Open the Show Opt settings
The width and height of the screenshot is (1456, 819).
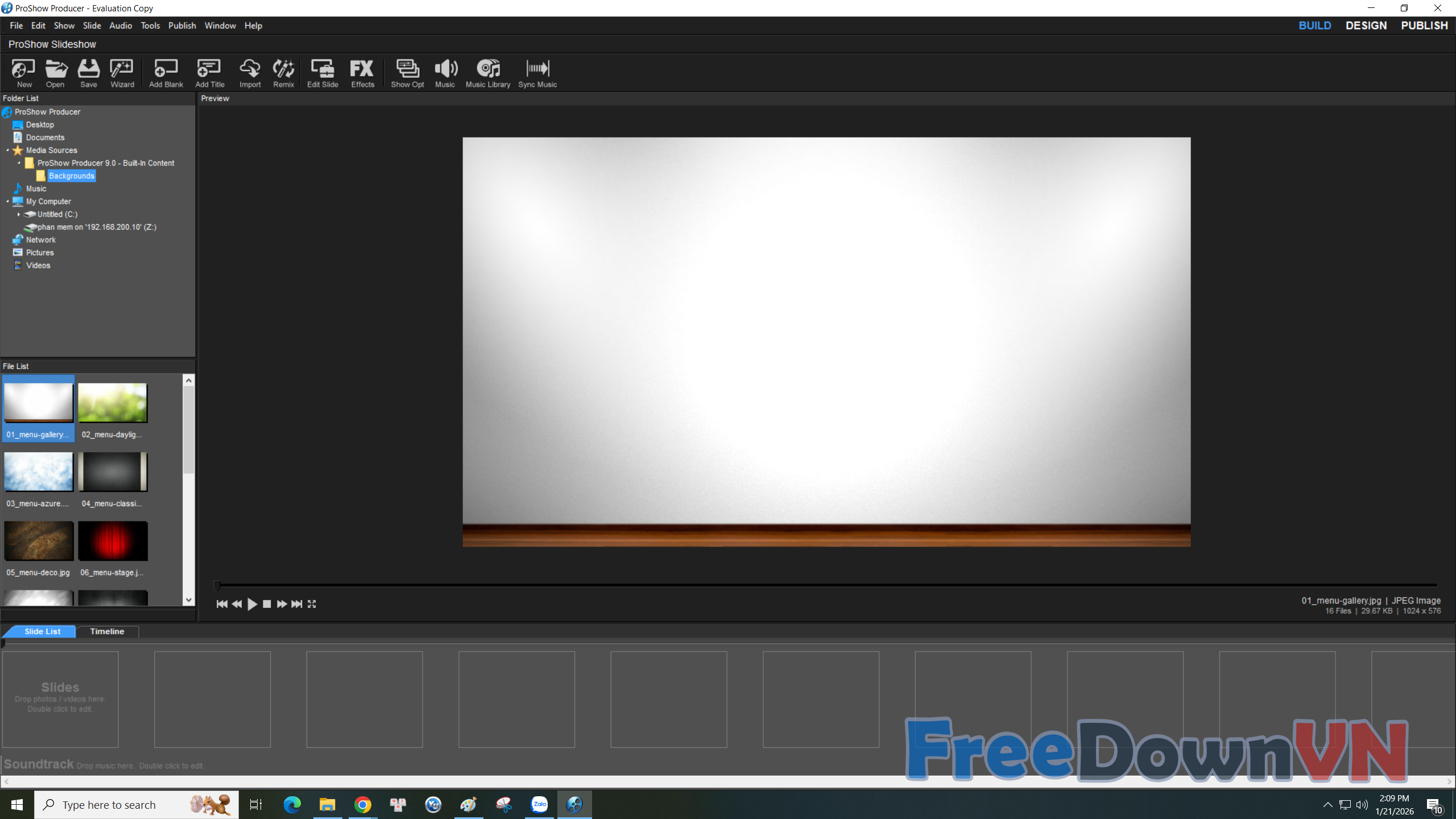tap(407, 73)
